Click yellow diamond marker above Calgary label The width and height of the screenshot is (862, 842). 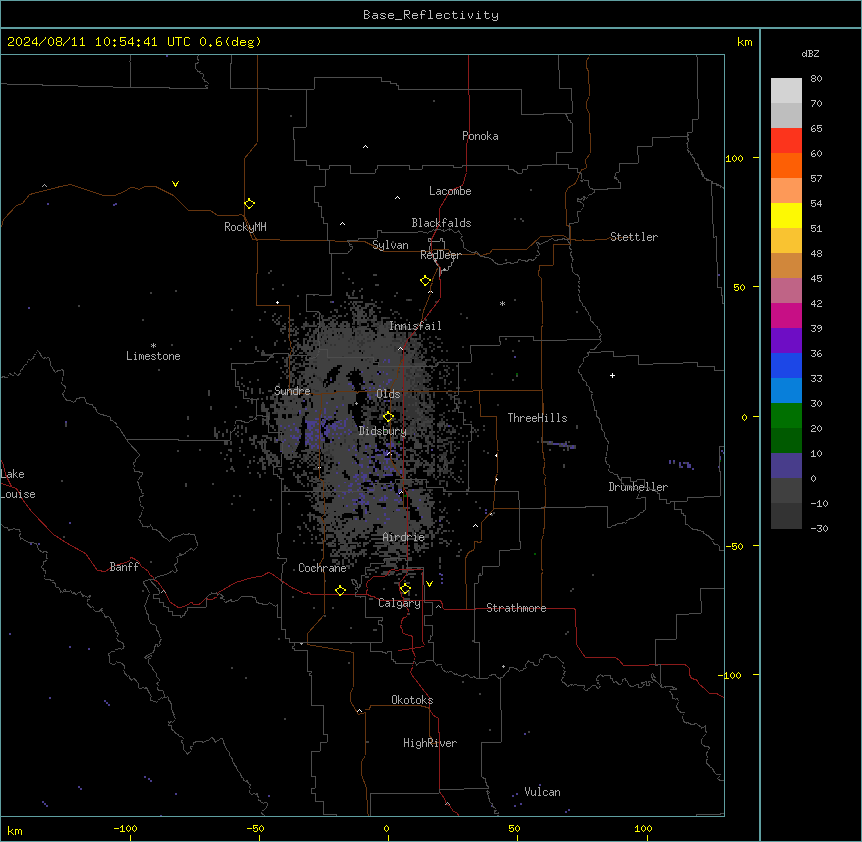tap(405, 589)
